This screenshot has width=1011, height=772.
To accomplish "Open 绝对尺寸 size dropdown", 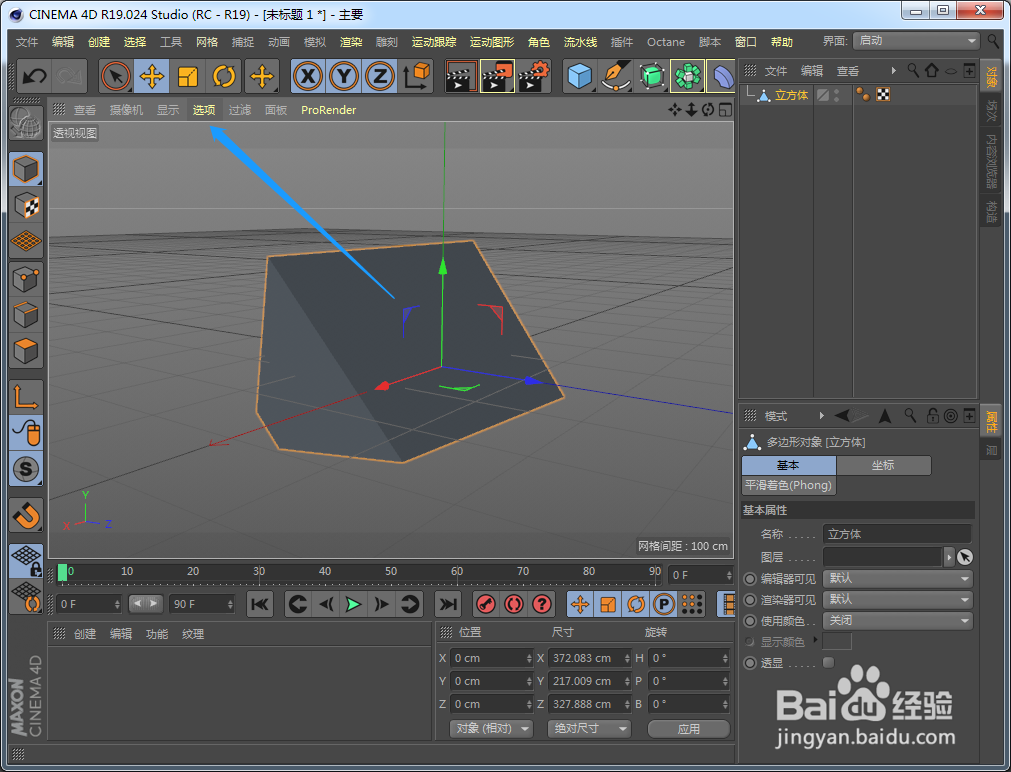I will [589, 729].
